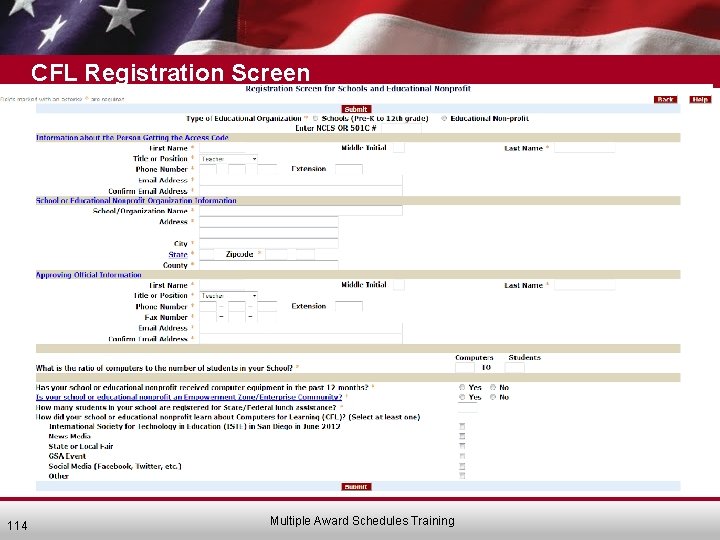This screenshot has width=720, height=540.
Task: Select No for received computer equipment
Action: click(x=493, y=388)
